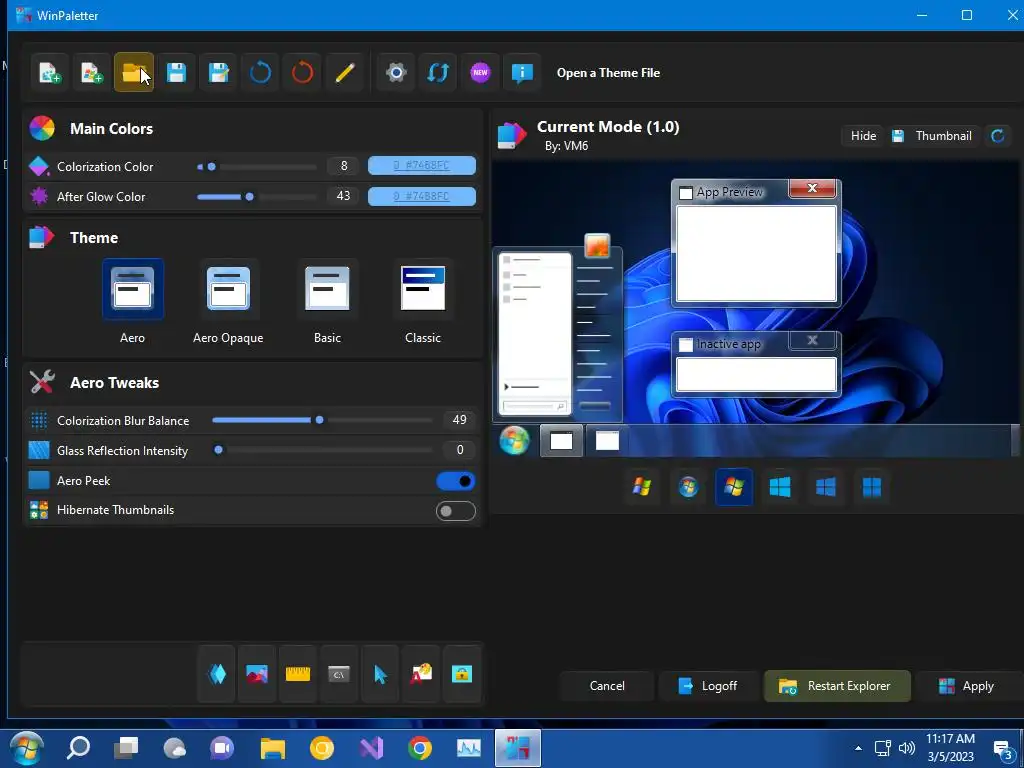
Task: Select the Windows 11 logo preview icon
Action: 872,487
